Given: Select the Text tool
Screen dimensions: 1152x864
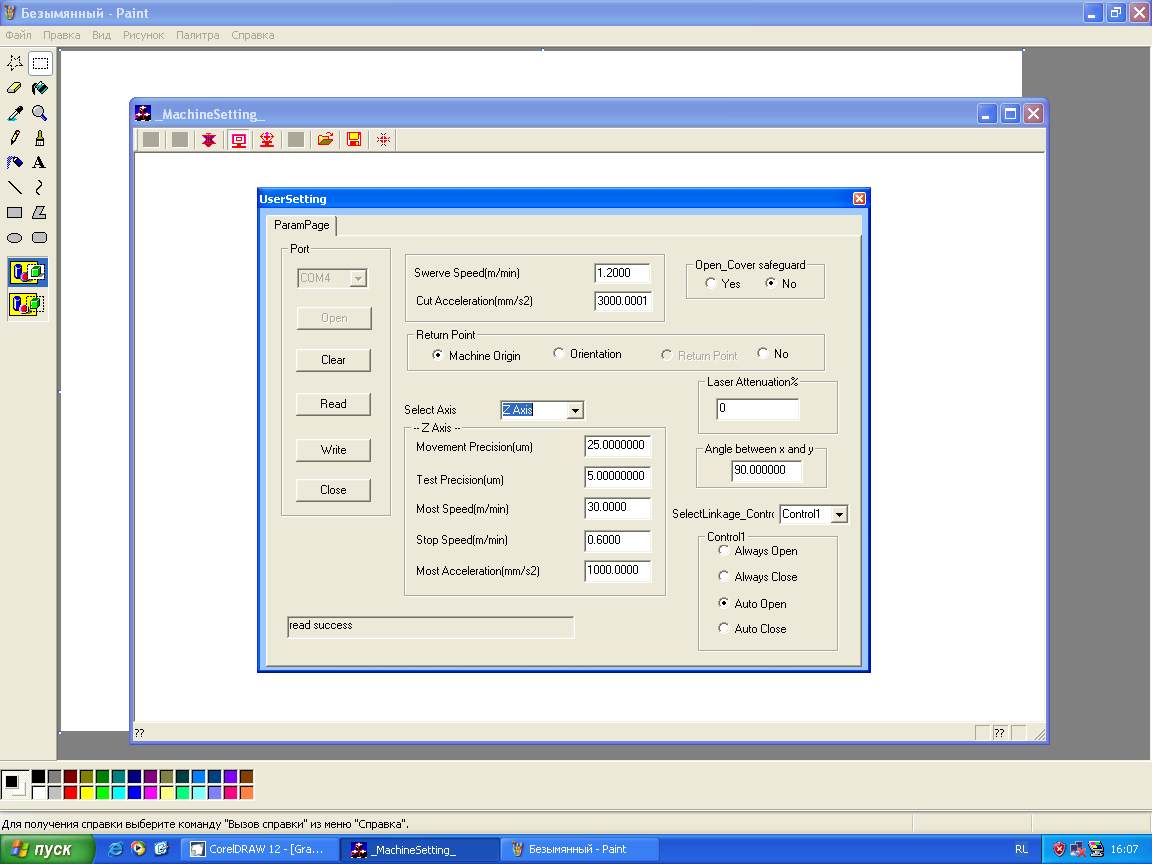Looking at the screenshot, I should point(40,163).
